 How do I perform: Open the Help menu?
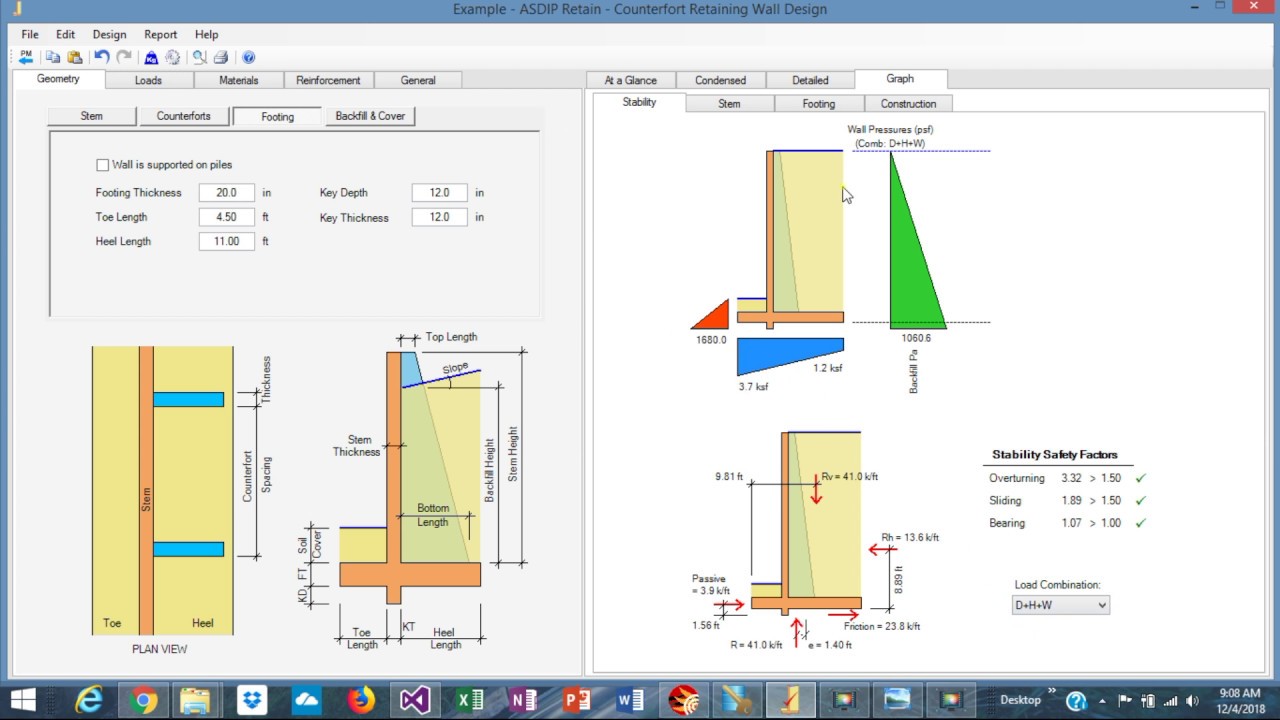tap(206, 34)
